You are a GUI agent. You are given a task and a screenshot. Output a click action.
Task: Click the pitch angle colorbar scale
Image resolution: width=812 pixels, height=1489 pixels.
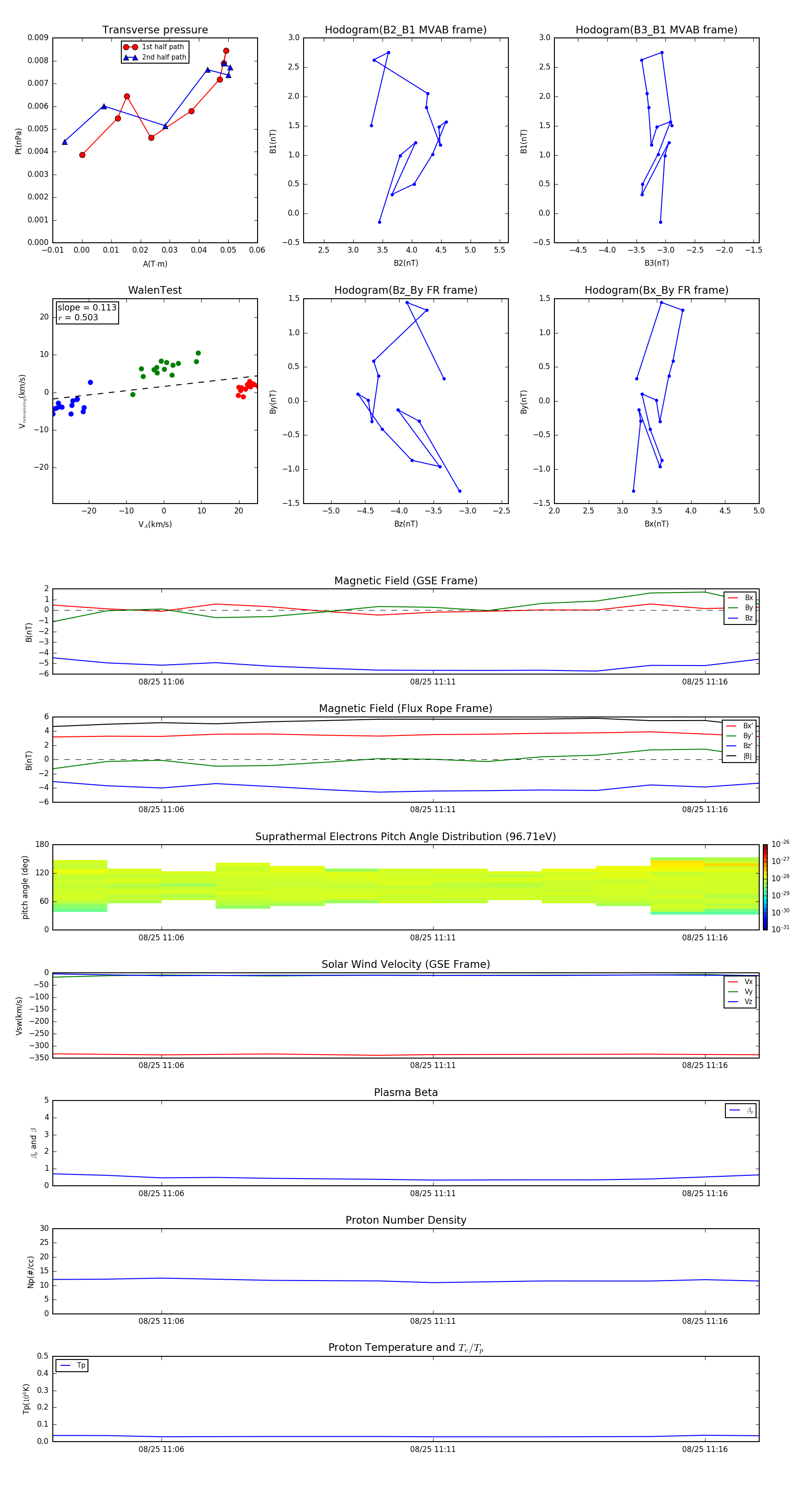click(x=765, y=887)
